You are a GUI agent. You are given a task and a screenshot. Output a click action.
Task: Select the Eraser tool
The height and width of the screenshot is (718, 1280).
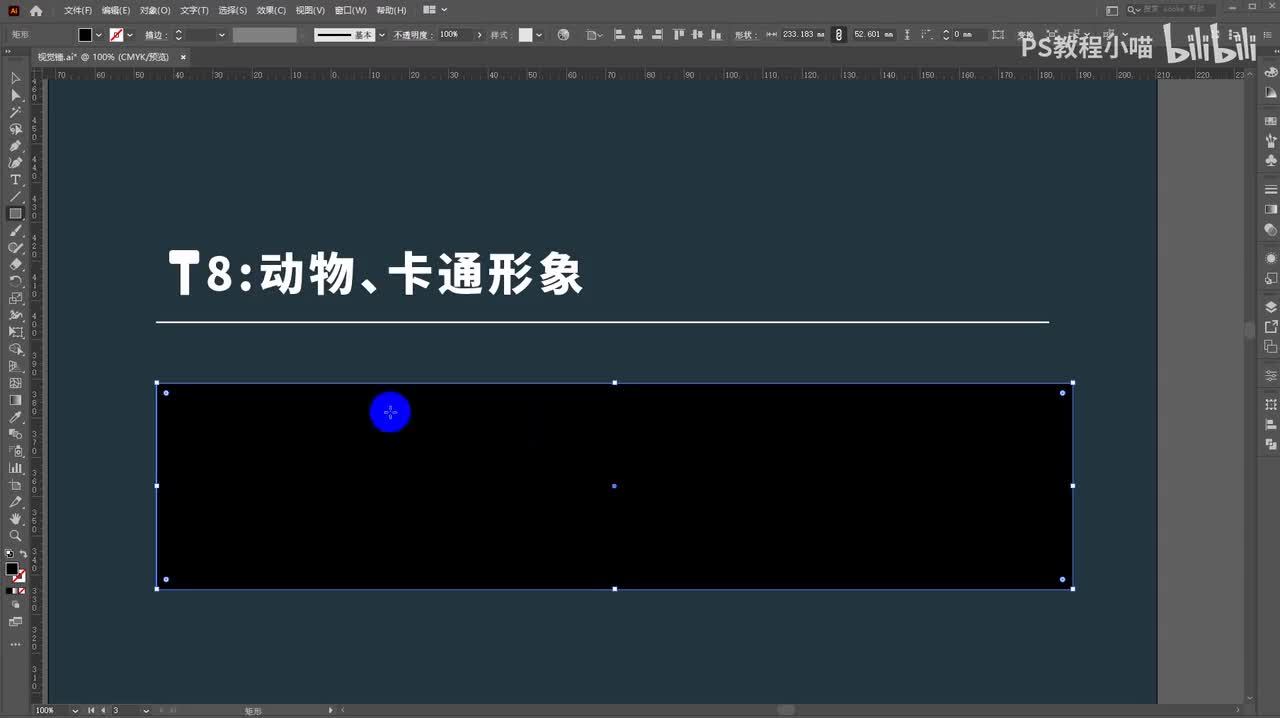point(15,264)
